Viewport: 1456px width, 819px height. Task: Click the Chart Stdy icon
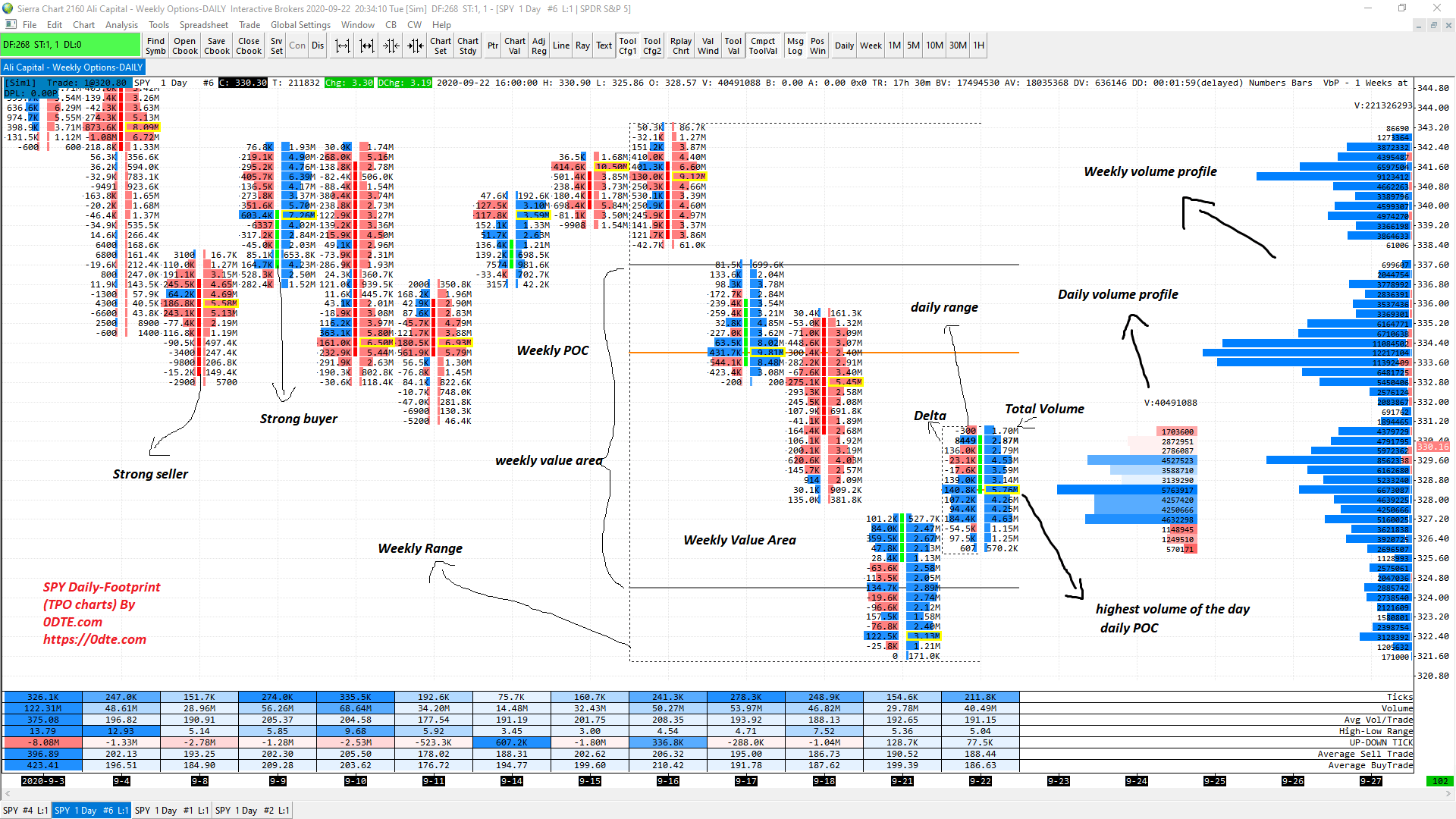click(x=465, y=44)
